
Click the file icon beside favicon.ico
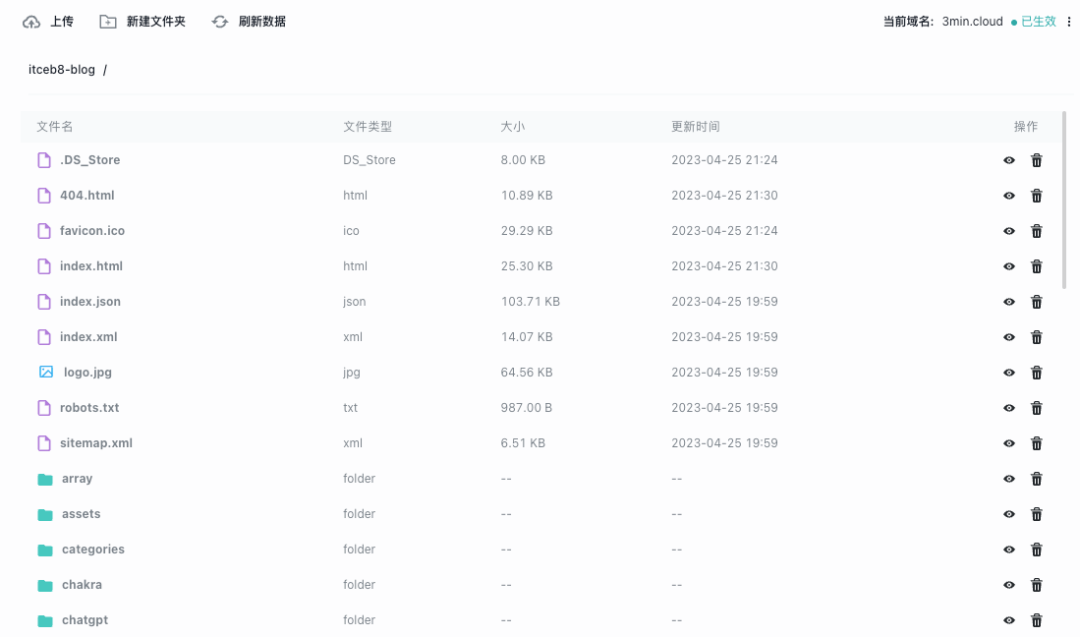pos(44,230)
